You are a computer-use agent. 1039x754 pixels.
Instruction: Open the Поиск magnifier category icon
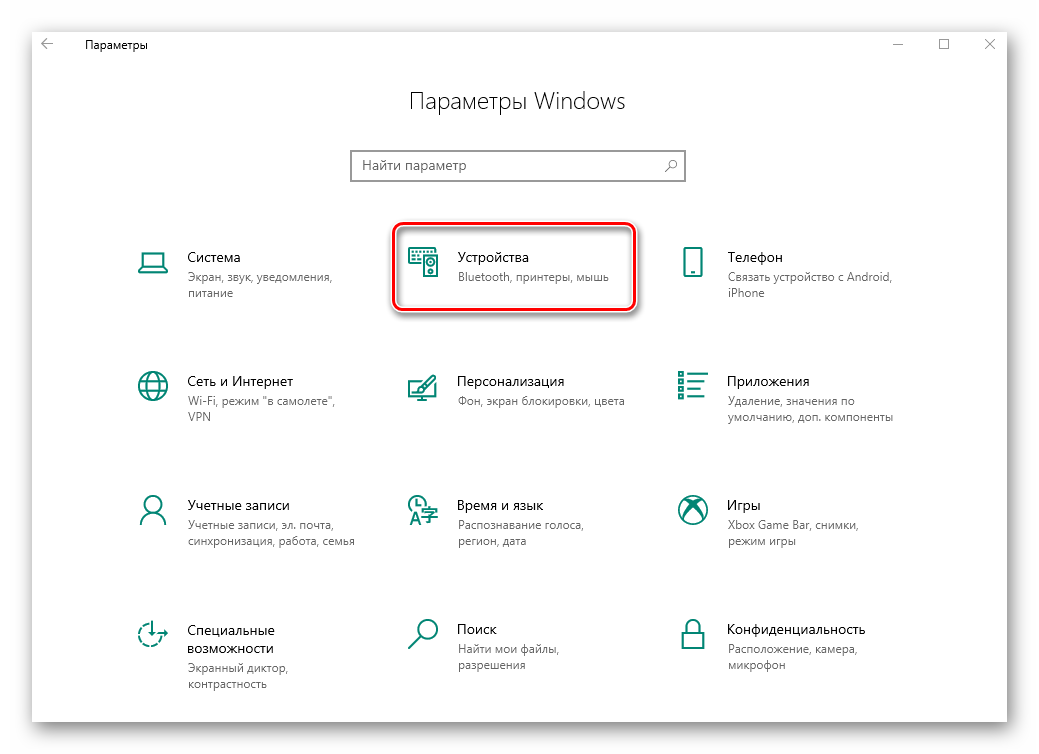(423, 633)
